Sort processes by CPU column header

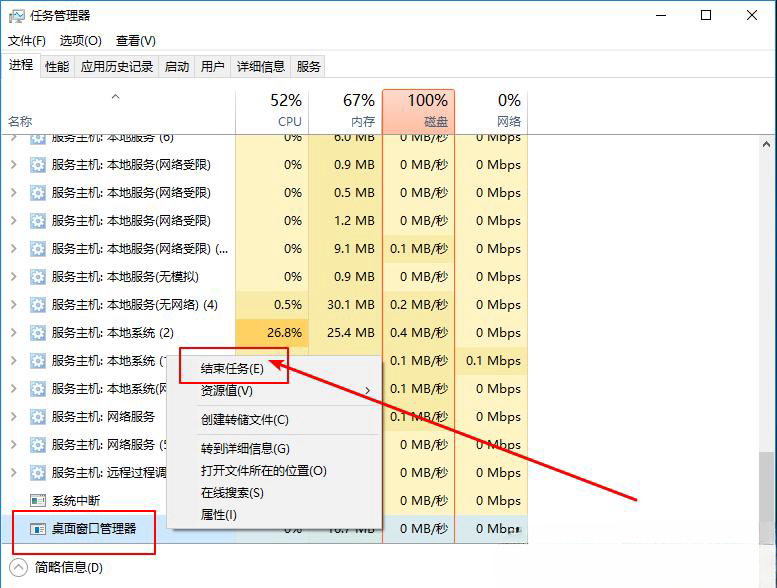pos(272,111)
